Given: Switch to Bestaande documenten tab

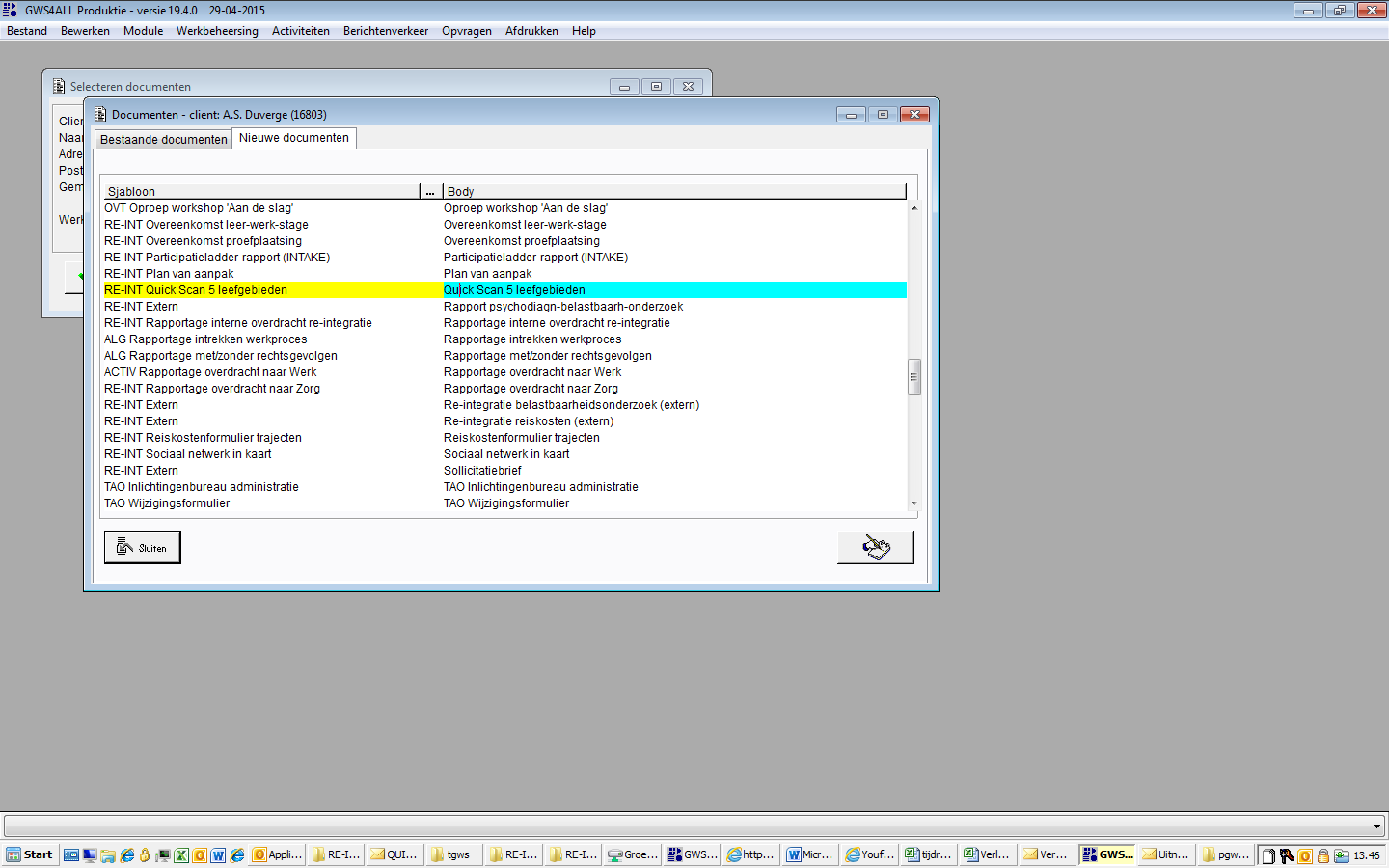Looking at the screenshot, I should click(164, 140).
